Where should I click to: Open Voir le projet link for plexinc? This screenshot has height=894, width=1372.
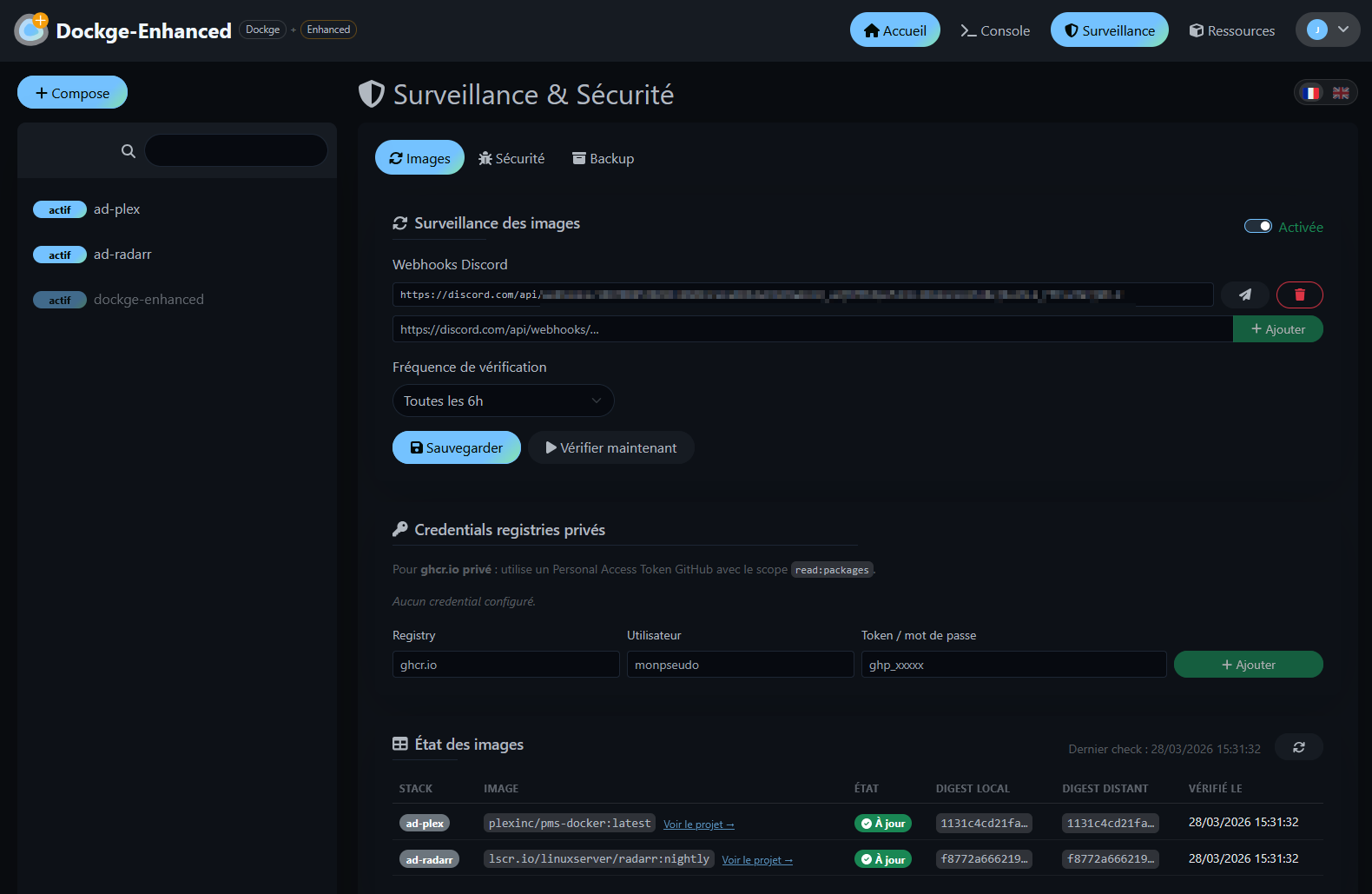(x=698, y=824)
